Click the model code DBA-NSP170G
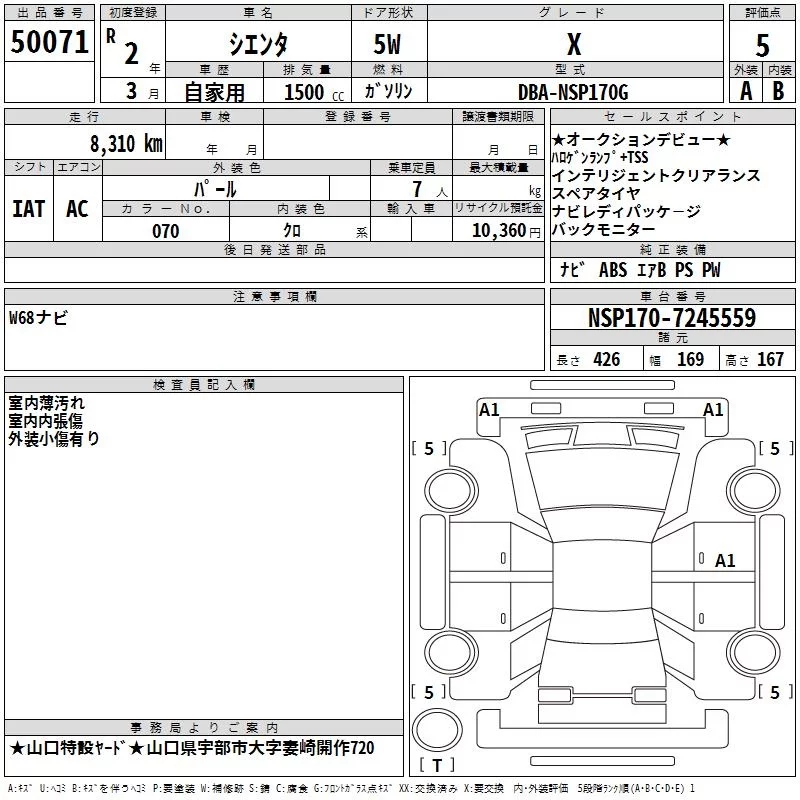 573,92
